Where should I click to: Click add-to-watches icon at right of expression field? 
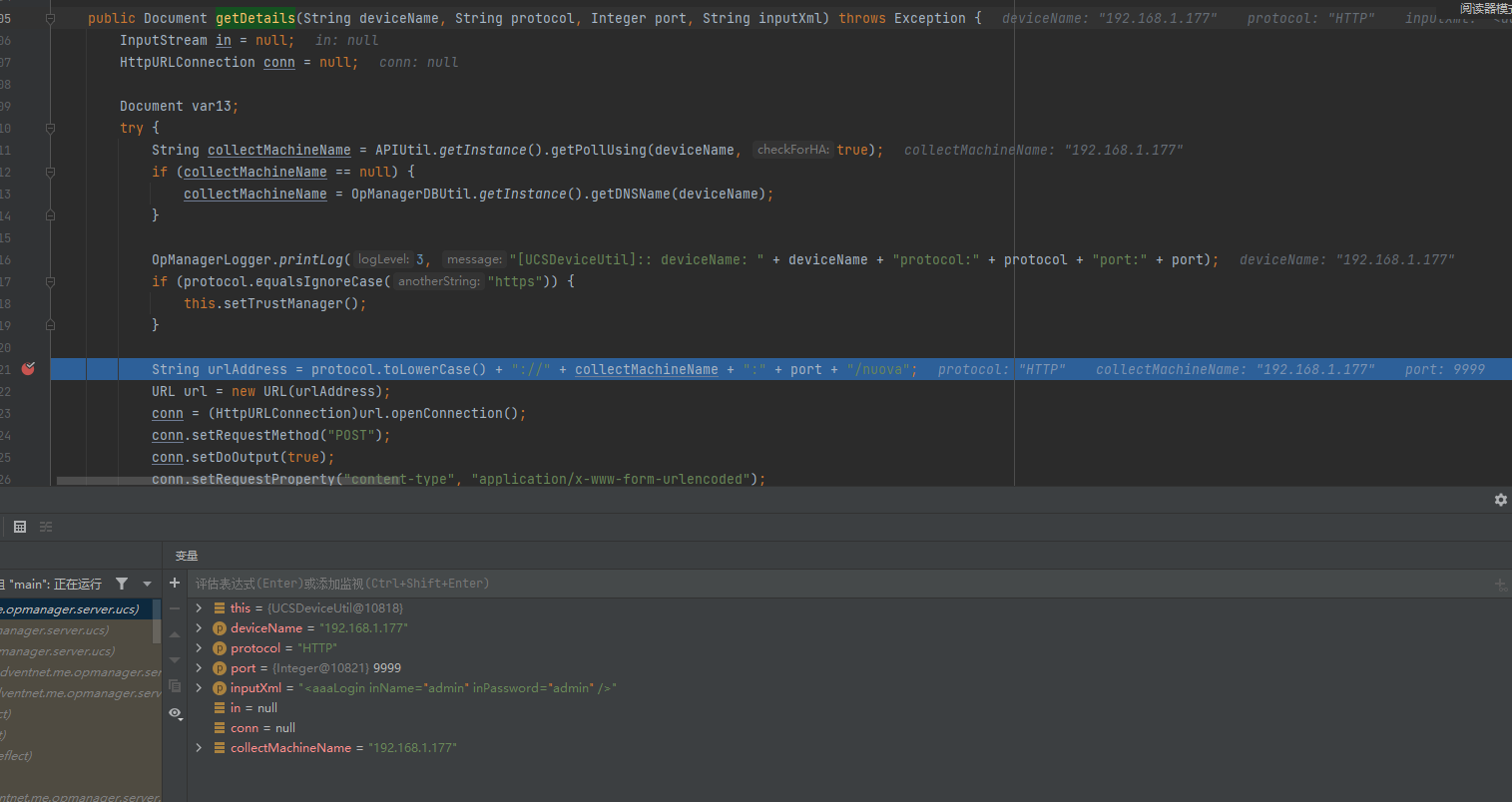[x=1500, y=585]
